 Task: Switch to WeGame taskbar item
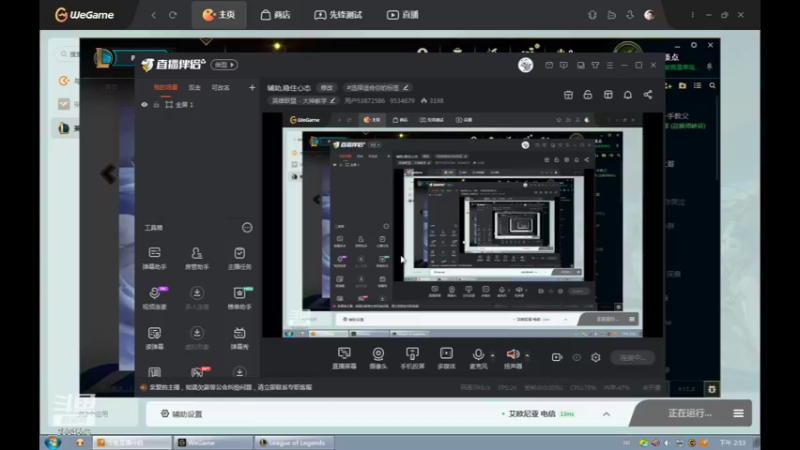click(x=213, y=442)
